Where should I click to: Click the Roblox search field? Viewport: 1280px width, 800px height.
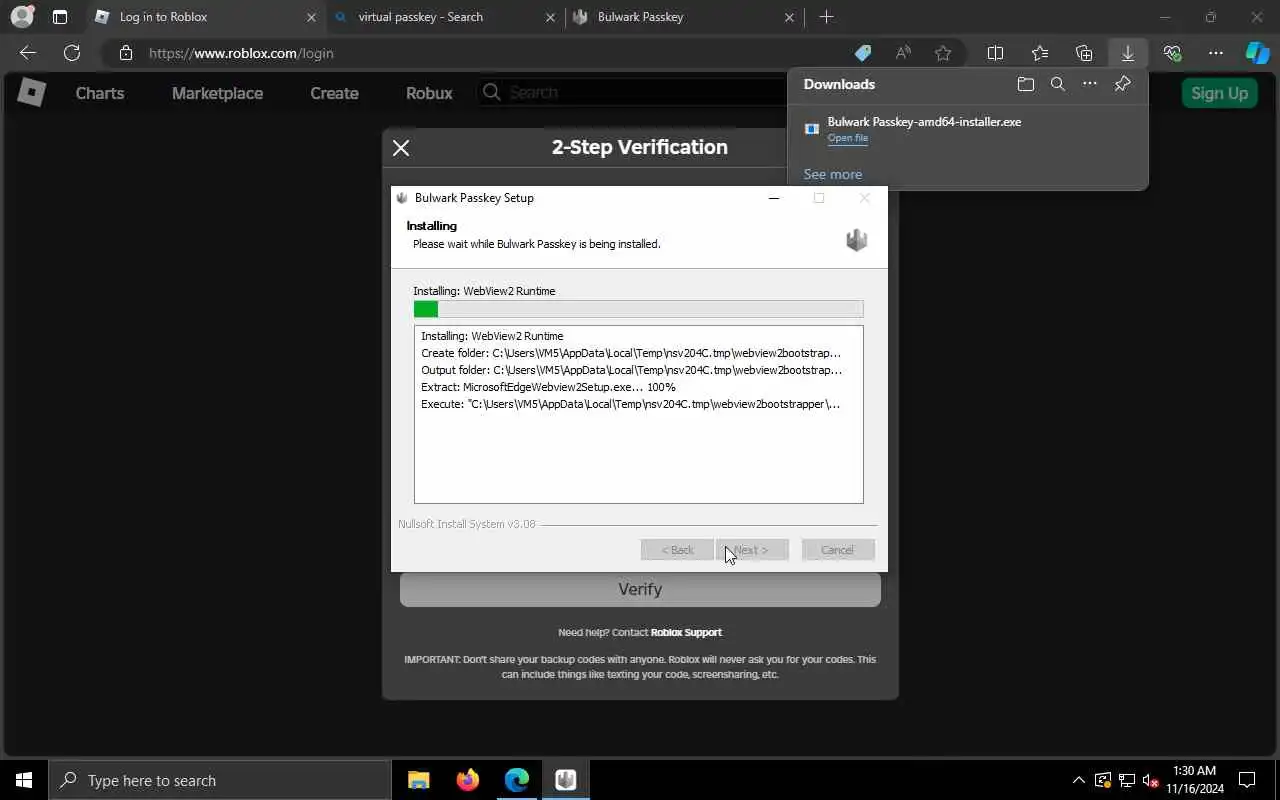632,92
